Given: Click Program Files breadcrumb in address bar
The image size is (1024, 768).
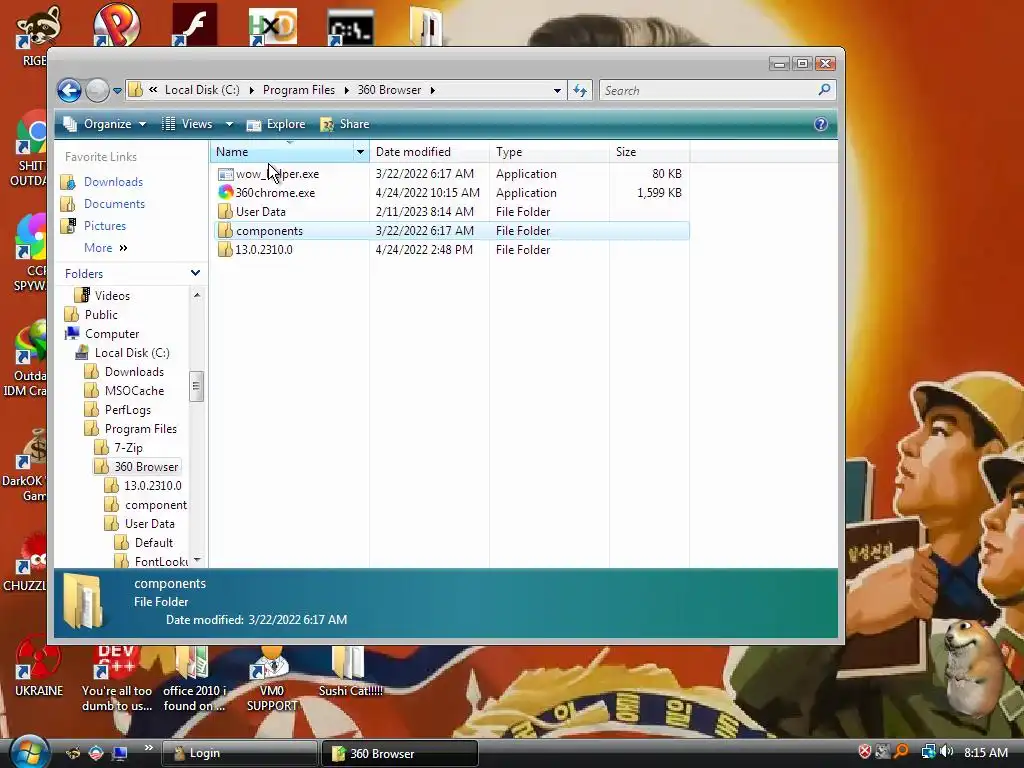Looking at the screenshot, I should (298, 90).
